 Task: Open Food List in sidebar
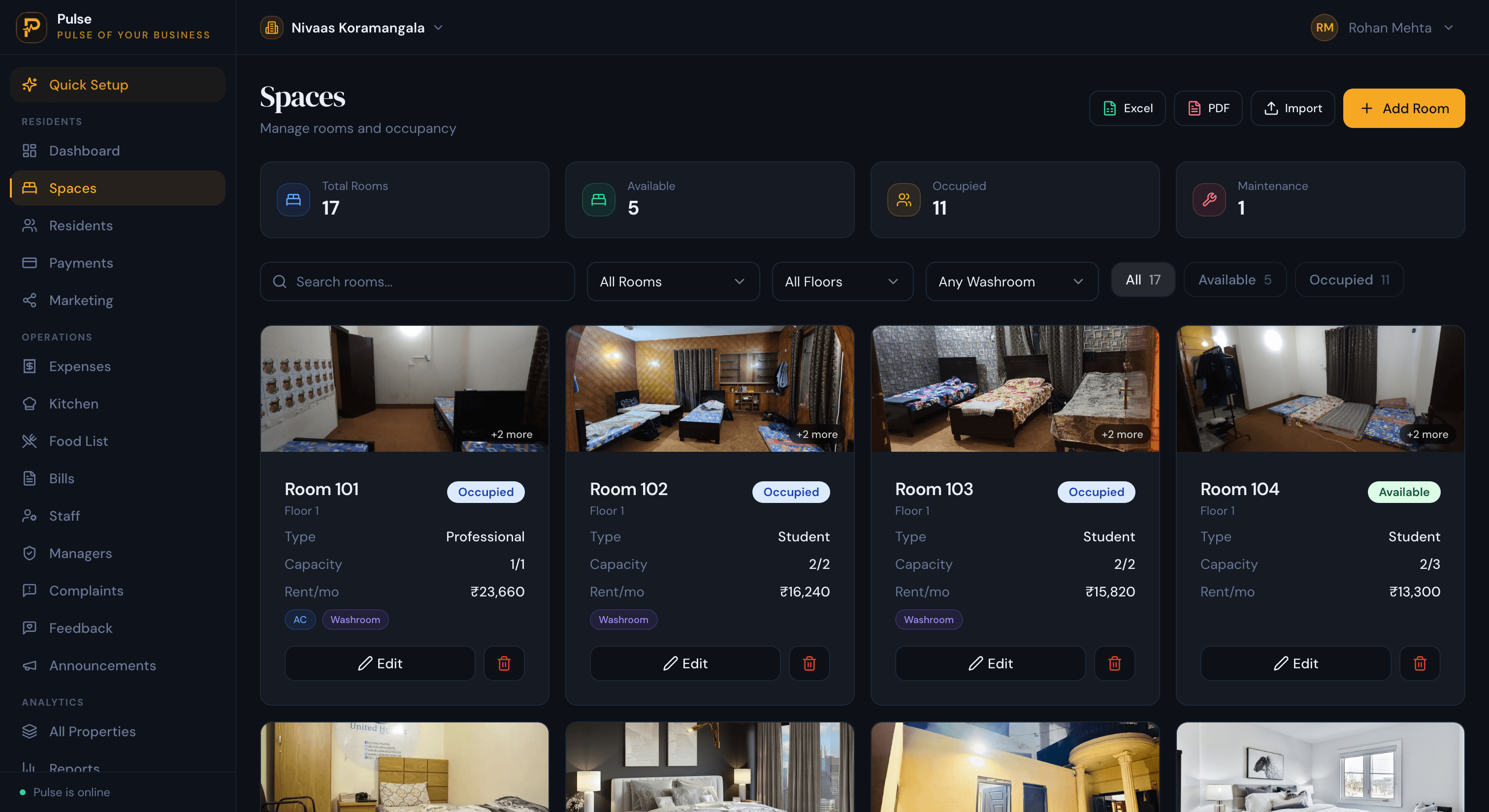point(118,441)
